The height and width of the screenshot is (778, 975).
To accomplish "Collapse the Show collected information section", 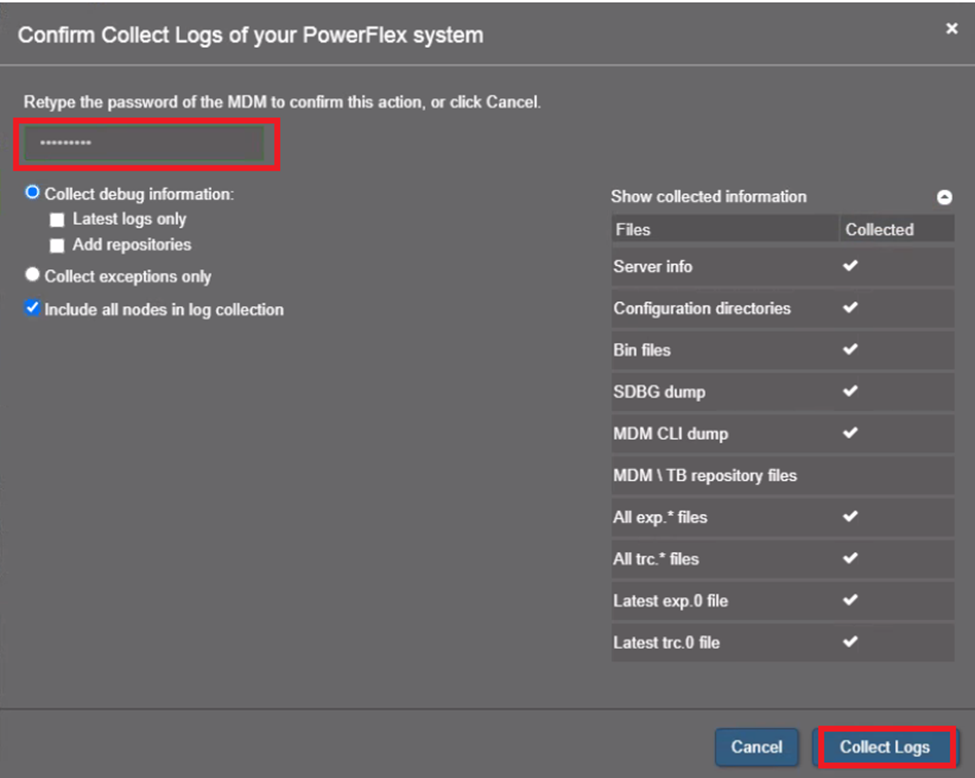I will click(x=942, y=197).
